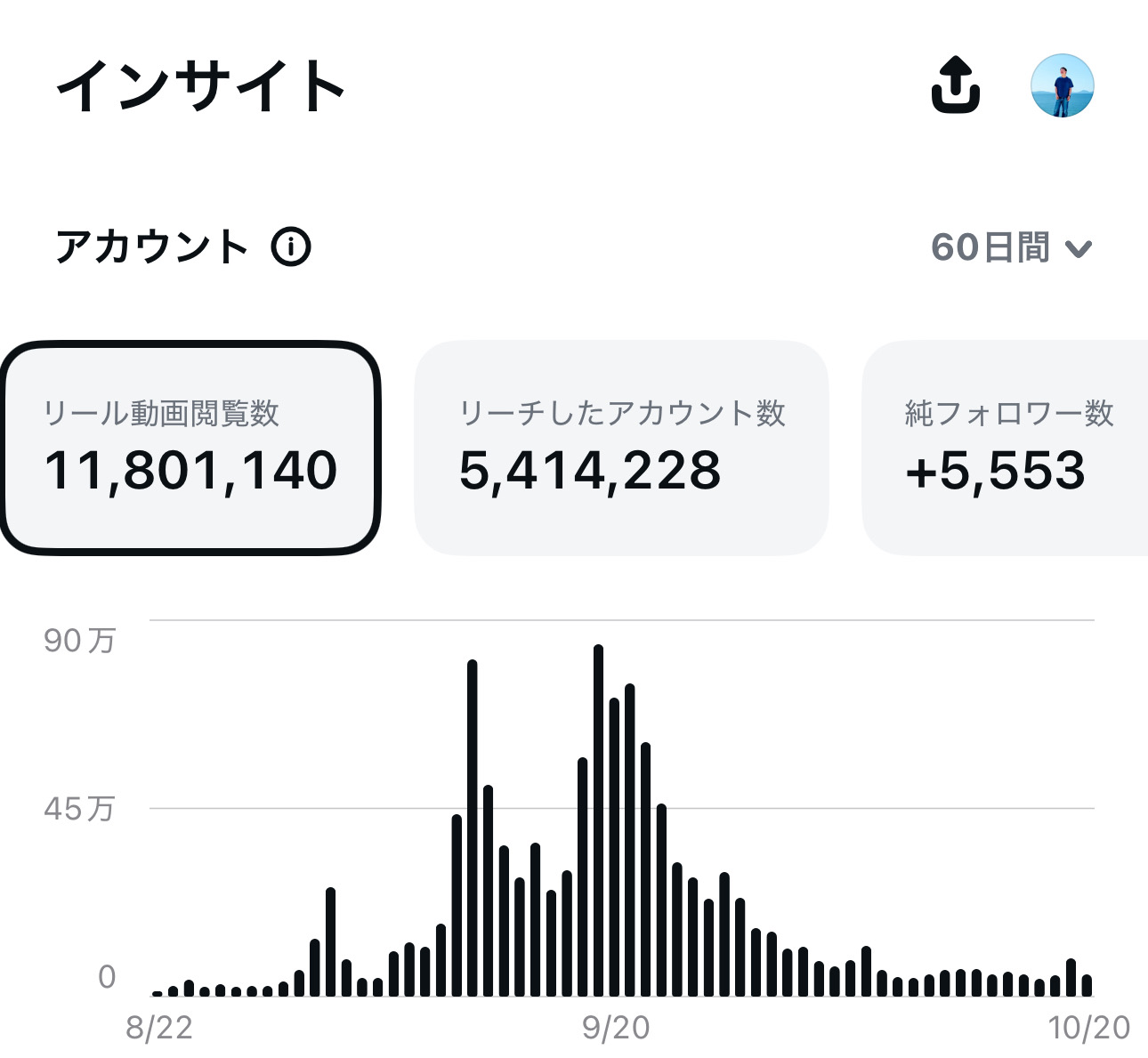Switch to the リーチしたアカウント数 card

pos(621,448)
